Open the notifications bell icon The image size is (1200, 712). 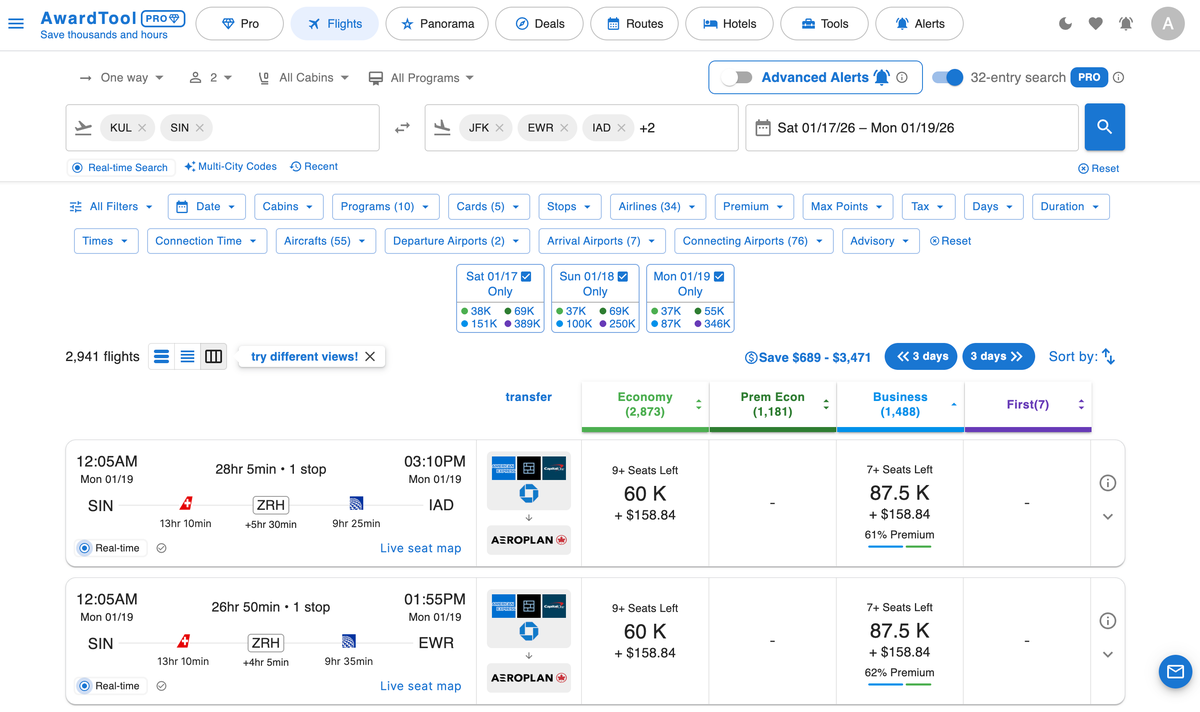(1127, 23)
